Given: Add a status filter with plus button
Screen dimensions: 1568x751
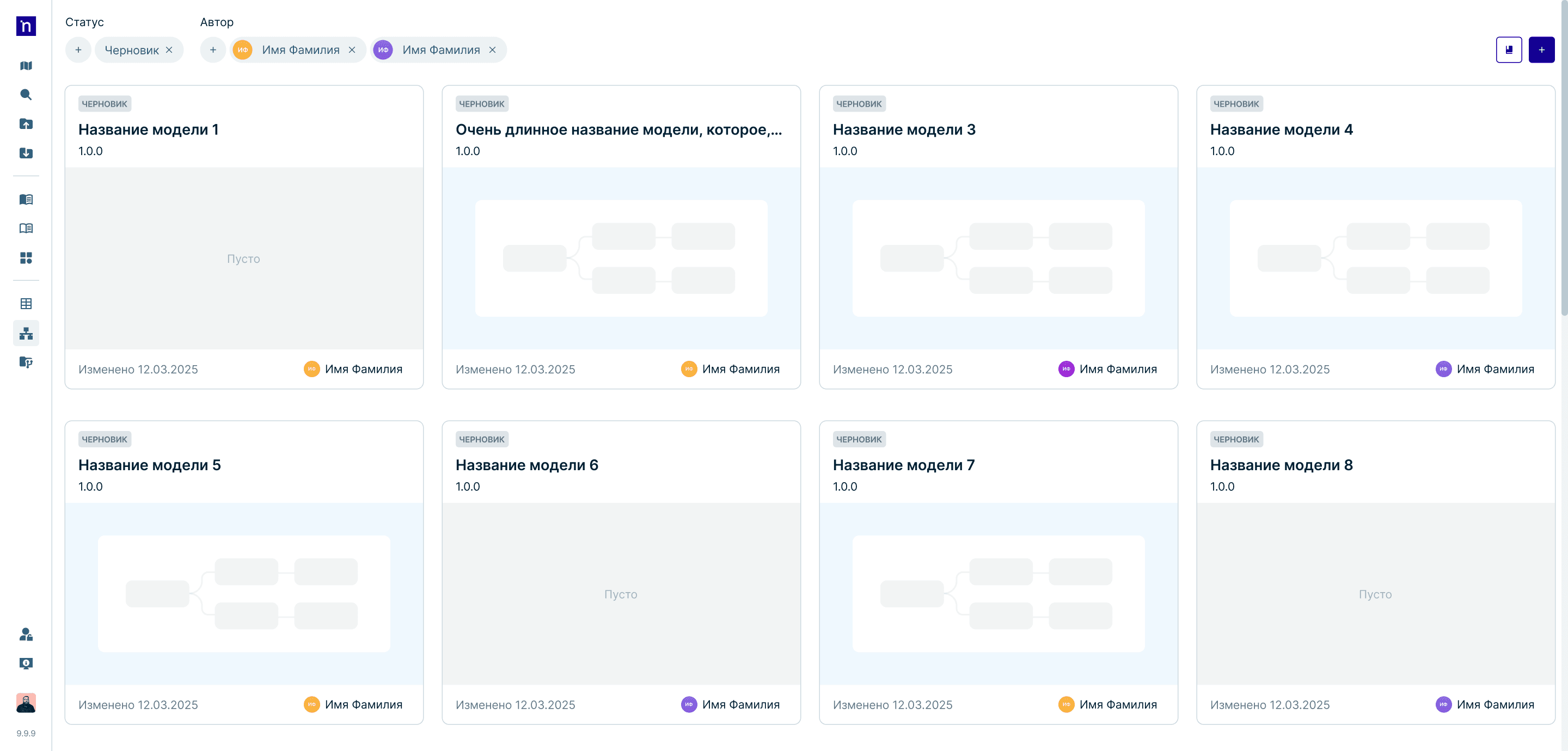Looking at the screenshot, I should [78, 50].
